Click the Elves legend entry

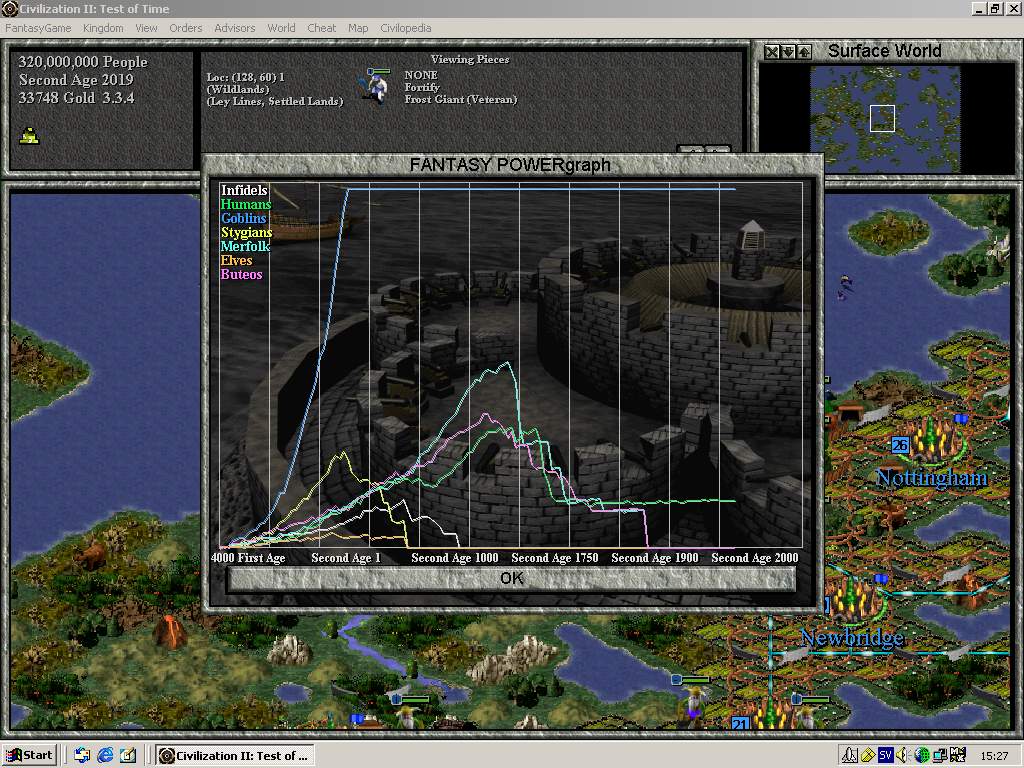(236, 261)
